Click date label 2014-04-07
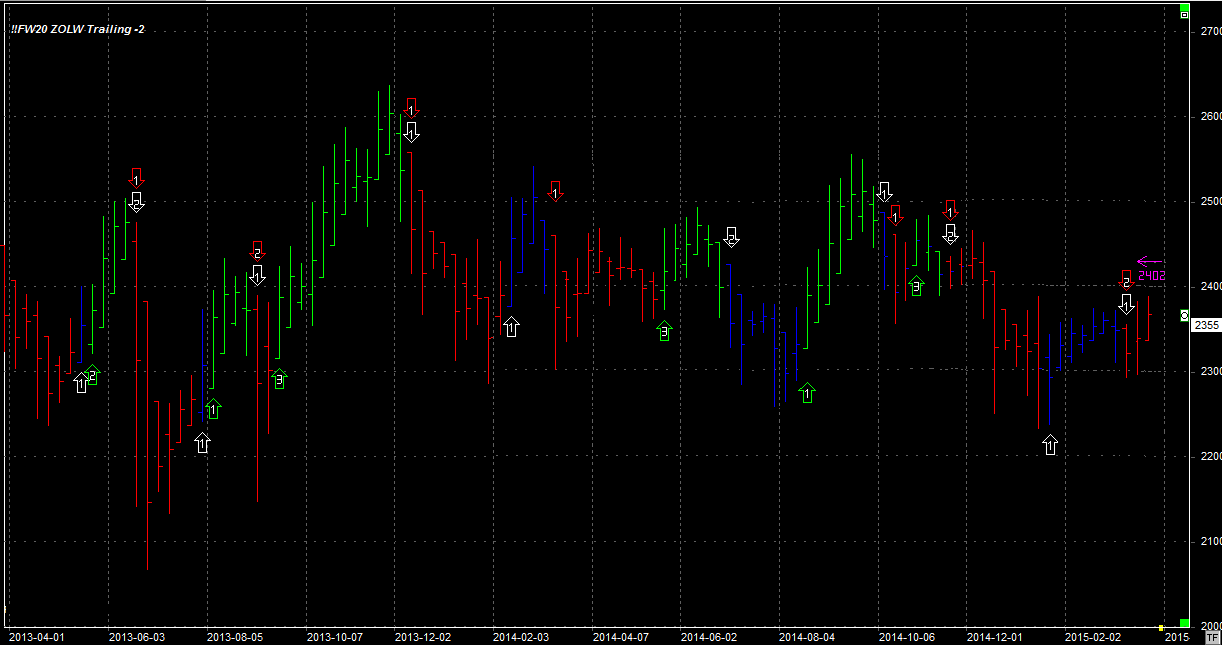This screenshot has height=645, width=1222. point(620,636)
